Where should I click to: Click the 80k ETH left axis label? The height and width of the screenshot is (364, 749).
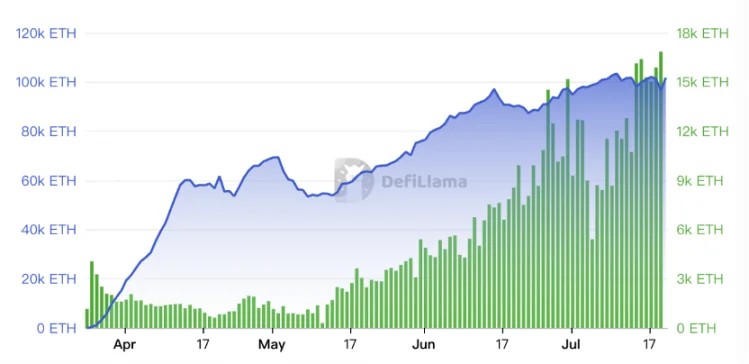49,131
